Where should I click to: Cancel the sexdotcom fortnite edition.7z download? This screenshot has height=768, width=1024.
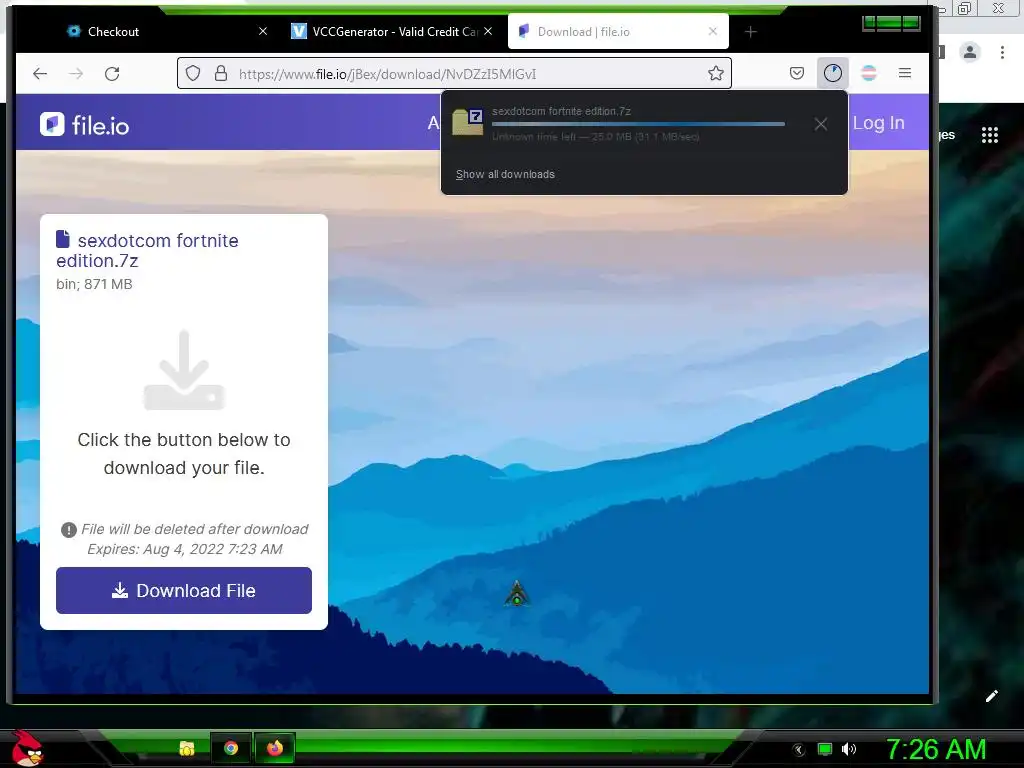click(x=821, y=124)
